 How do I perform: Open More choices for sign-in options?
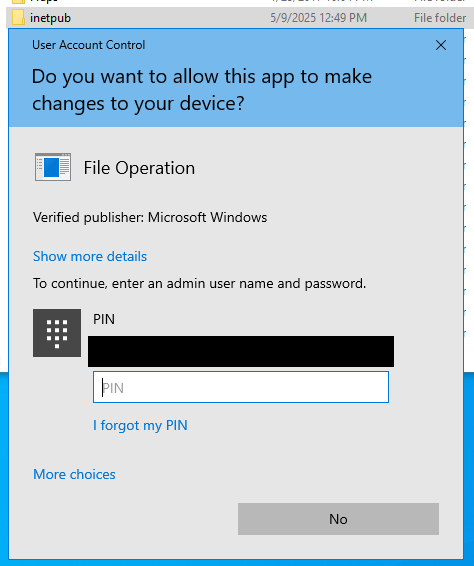(74, 474)
